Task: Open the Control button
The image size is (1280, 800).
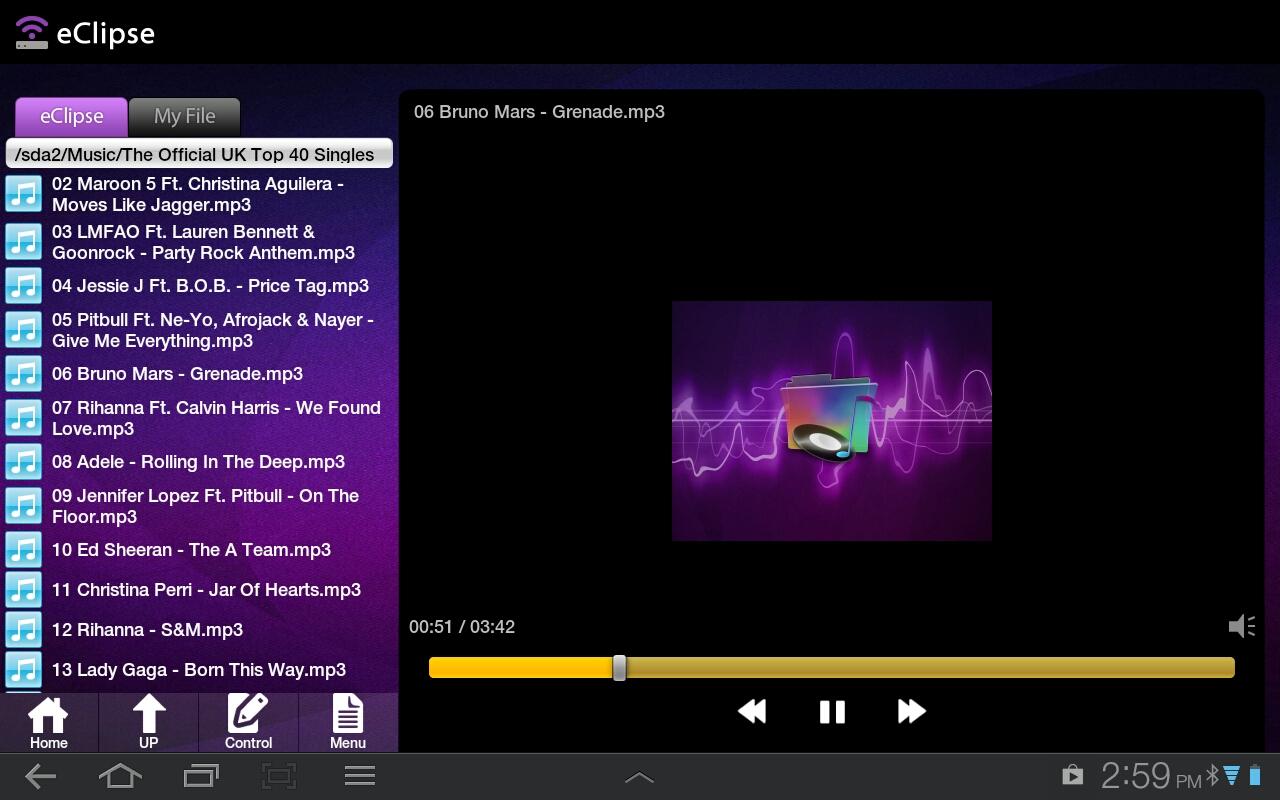Action: point(248,722)
